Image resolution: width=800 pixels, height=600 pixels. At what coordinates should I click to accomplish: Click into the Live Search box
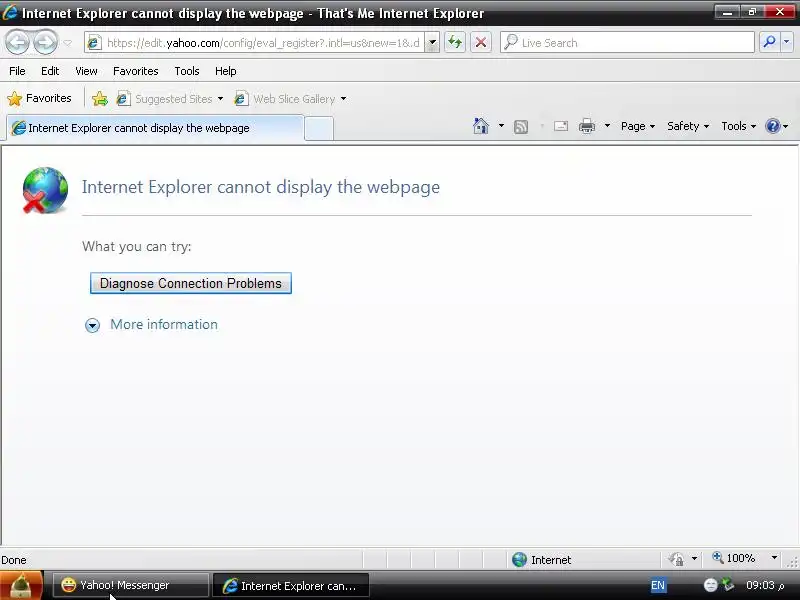pos(627,43)
